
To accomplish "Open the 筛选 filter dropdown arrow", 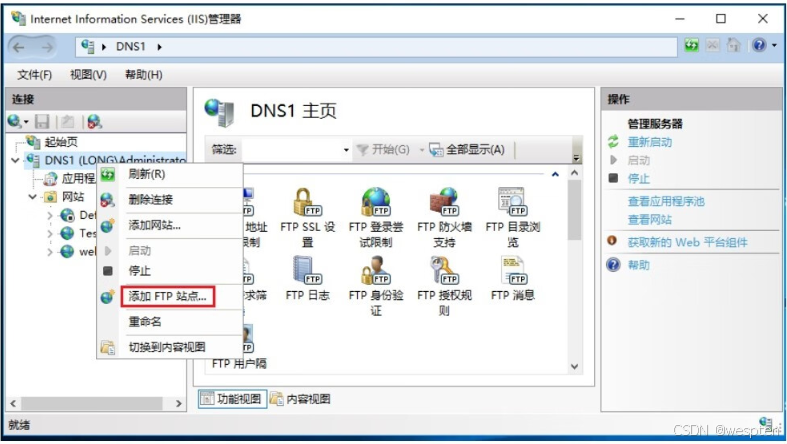I will point(346,150).
